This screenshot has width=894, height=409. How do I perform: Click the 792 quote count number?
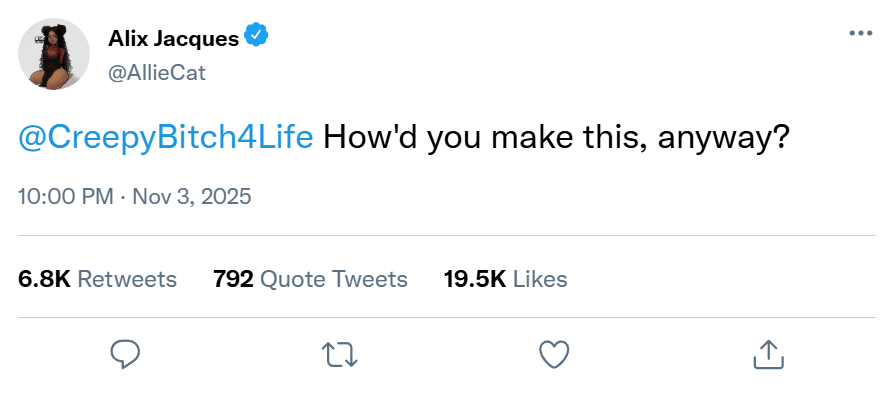(233, 279)
